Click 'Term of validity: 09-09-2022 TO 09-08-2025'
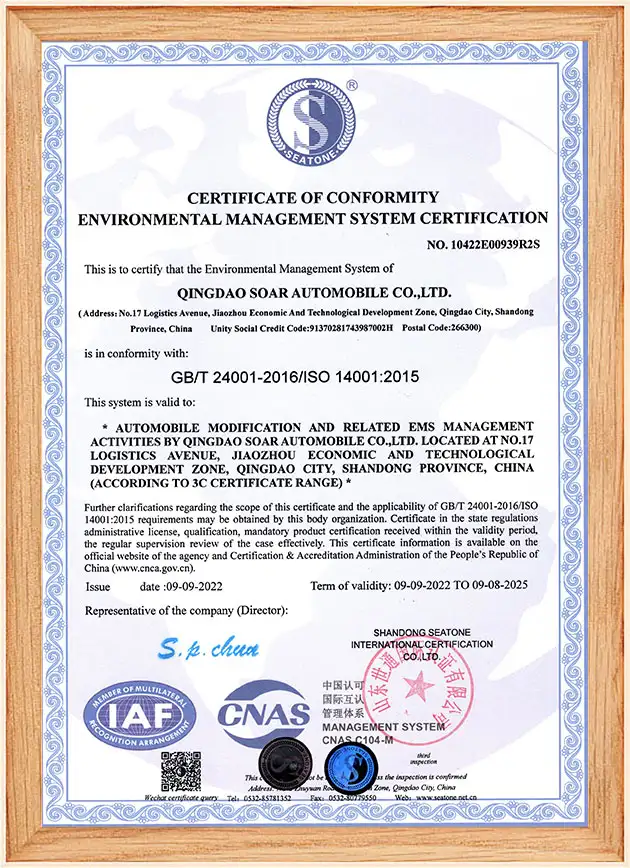The height and width of the screenshot is (868, 630). click(419, 585)
